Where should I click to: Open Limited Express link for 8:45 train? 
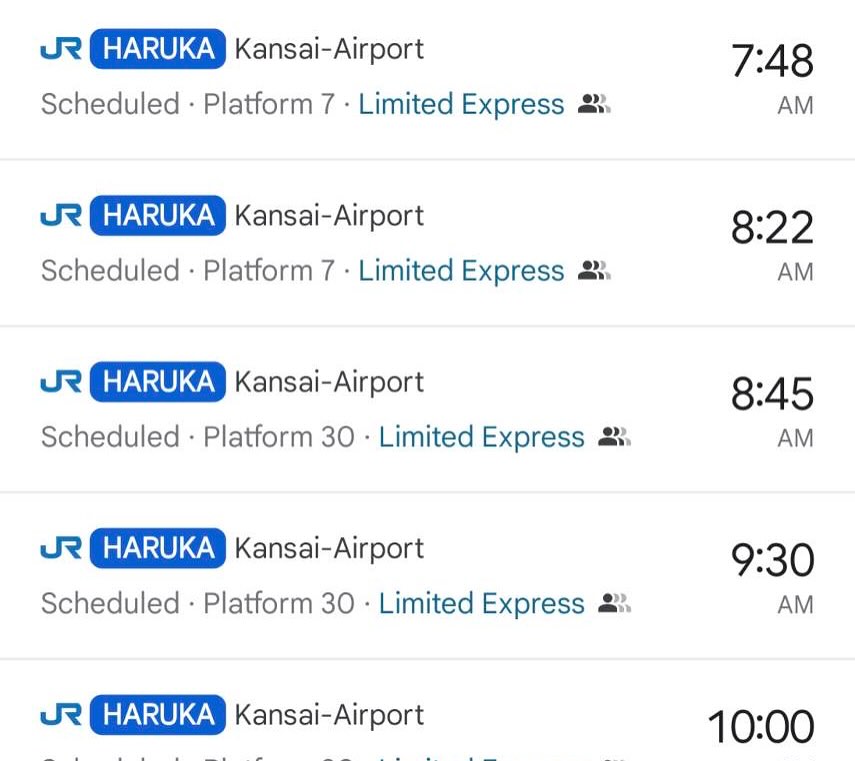coord(481,437)
